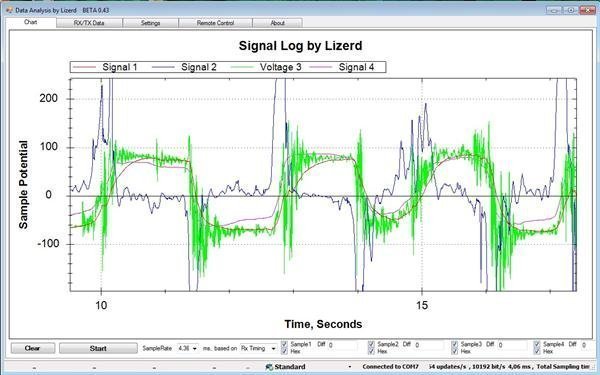600x375 pixels.
Task: Open the RX/TX Data tab
Action: [89, 23]
